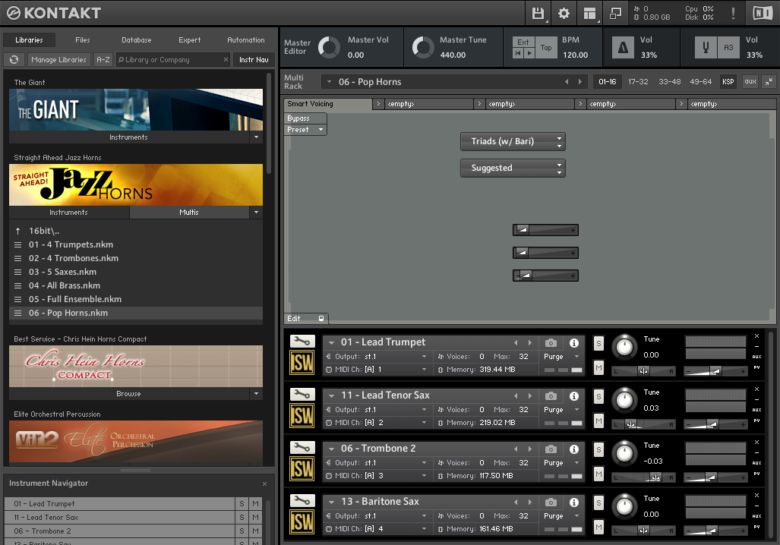Remove 01 - Lead Trumpet with its X icon
The image size is (780, 545).
pos(757,336)
